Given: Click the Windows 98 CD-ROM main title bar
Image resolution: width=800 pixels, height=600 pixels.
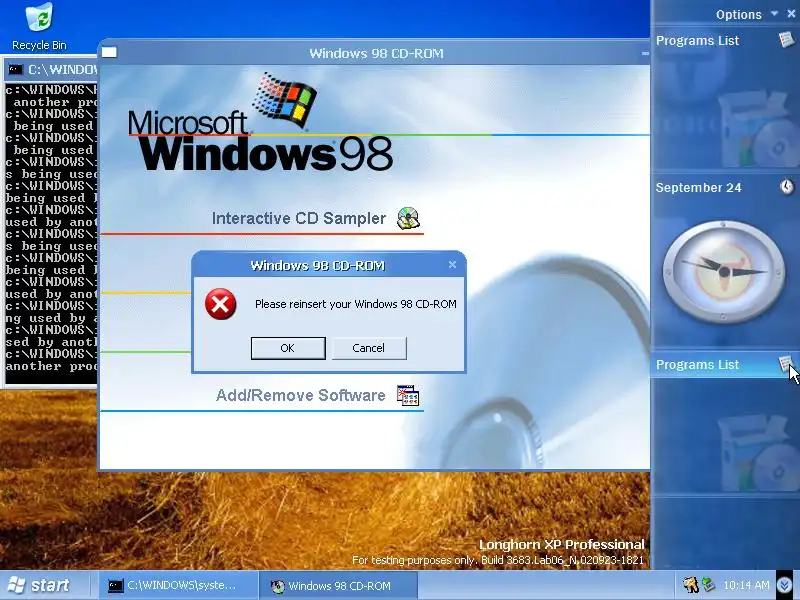Looking at the screenshot, I should [376, 53].
